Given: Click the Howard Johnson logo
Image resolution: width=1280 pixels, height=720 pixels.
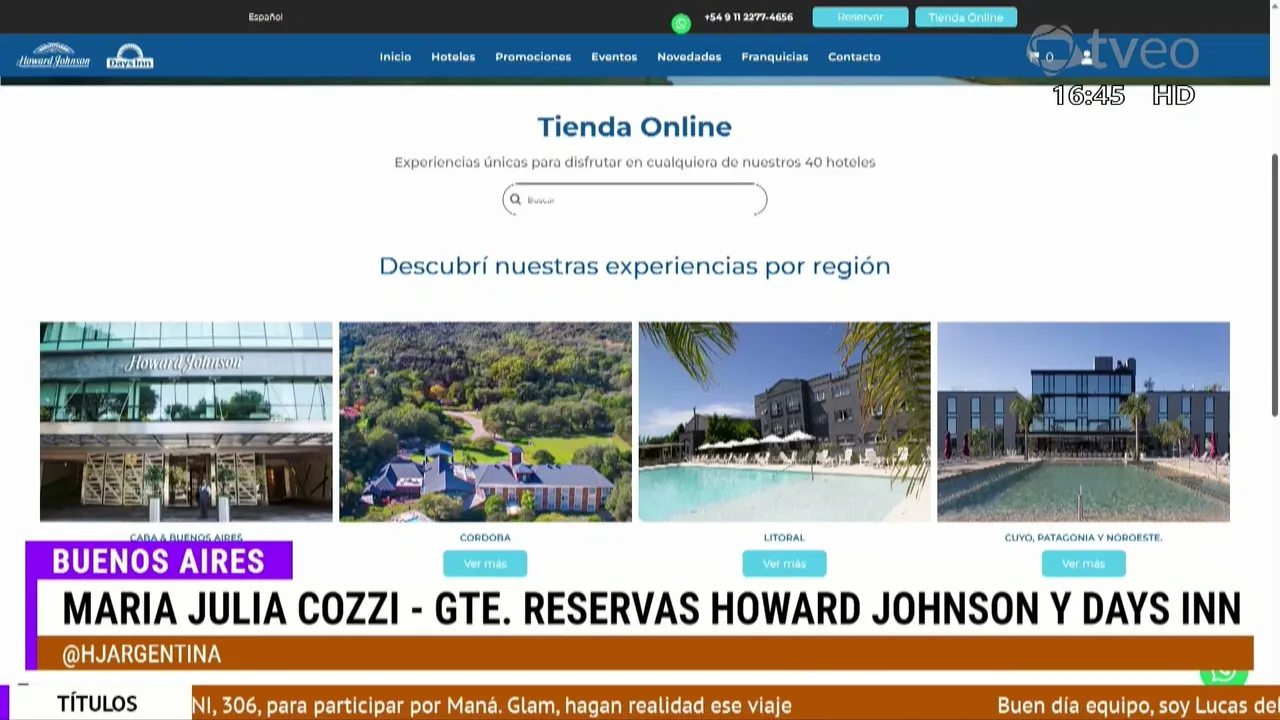Looking at the screenshot, I should point(54,56).
